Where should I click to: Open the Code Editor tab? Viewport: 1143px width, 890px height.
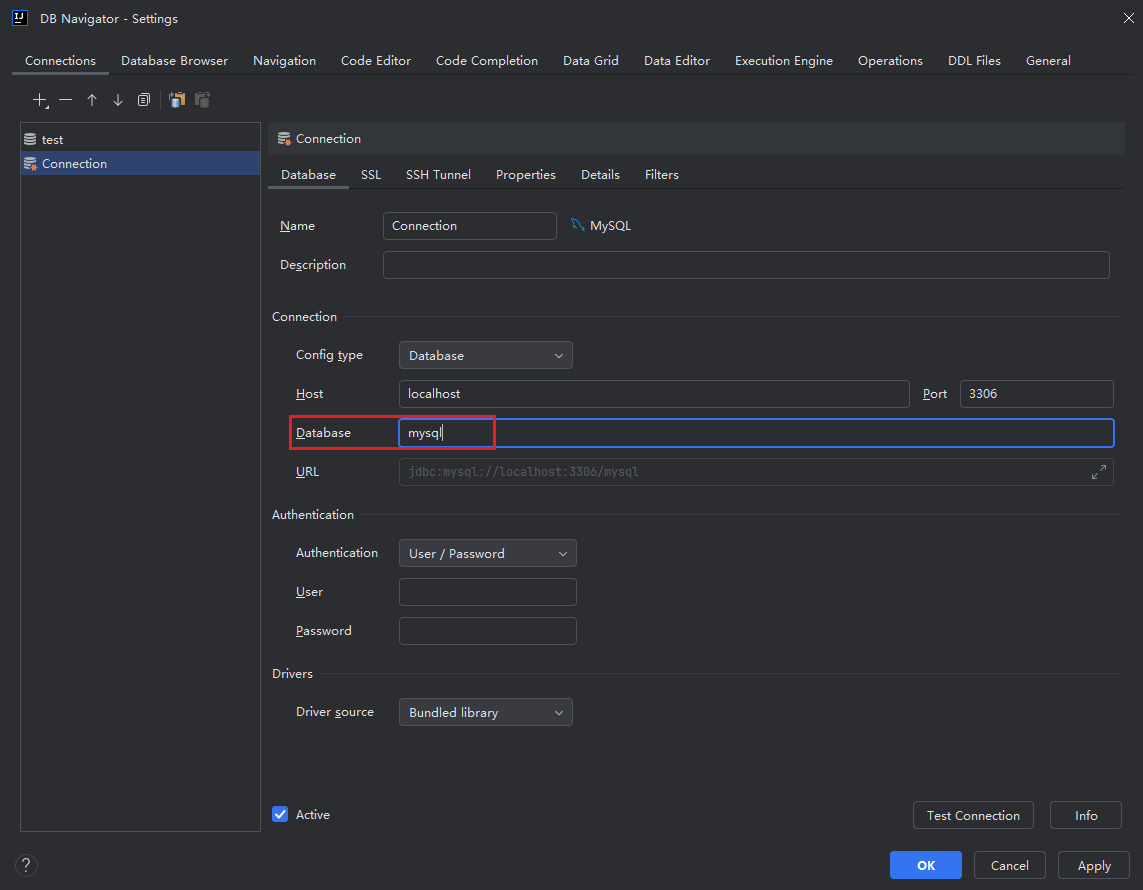tap(375, 60)
